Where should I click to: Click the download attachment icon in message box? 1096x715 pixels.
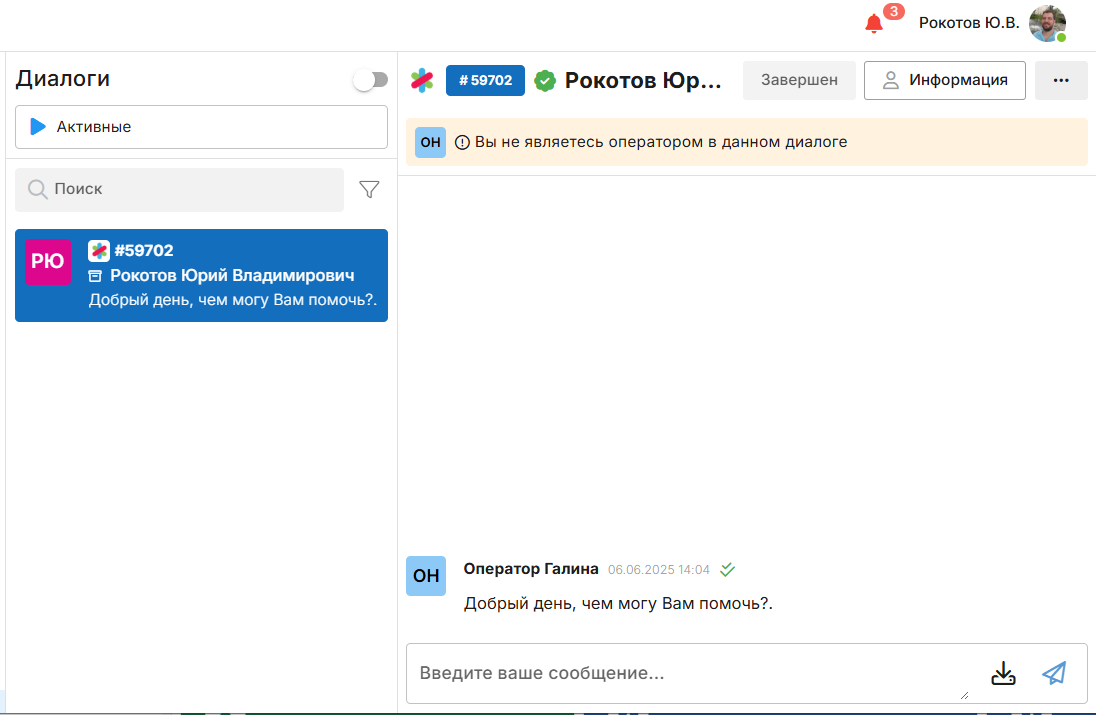click(1003, 673)
